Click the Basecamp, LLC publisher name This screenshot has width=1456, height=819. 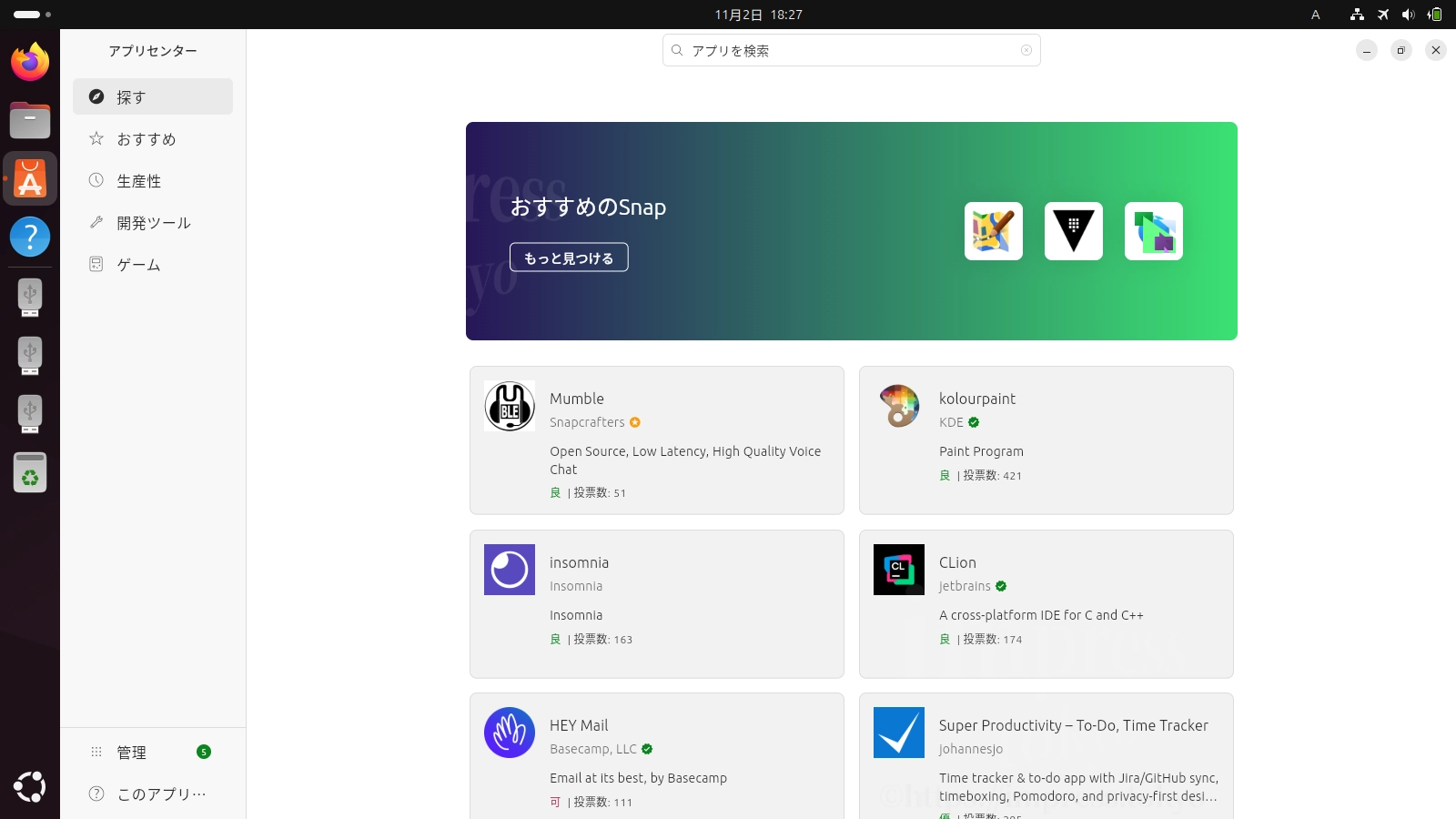[x=593, y=749]
